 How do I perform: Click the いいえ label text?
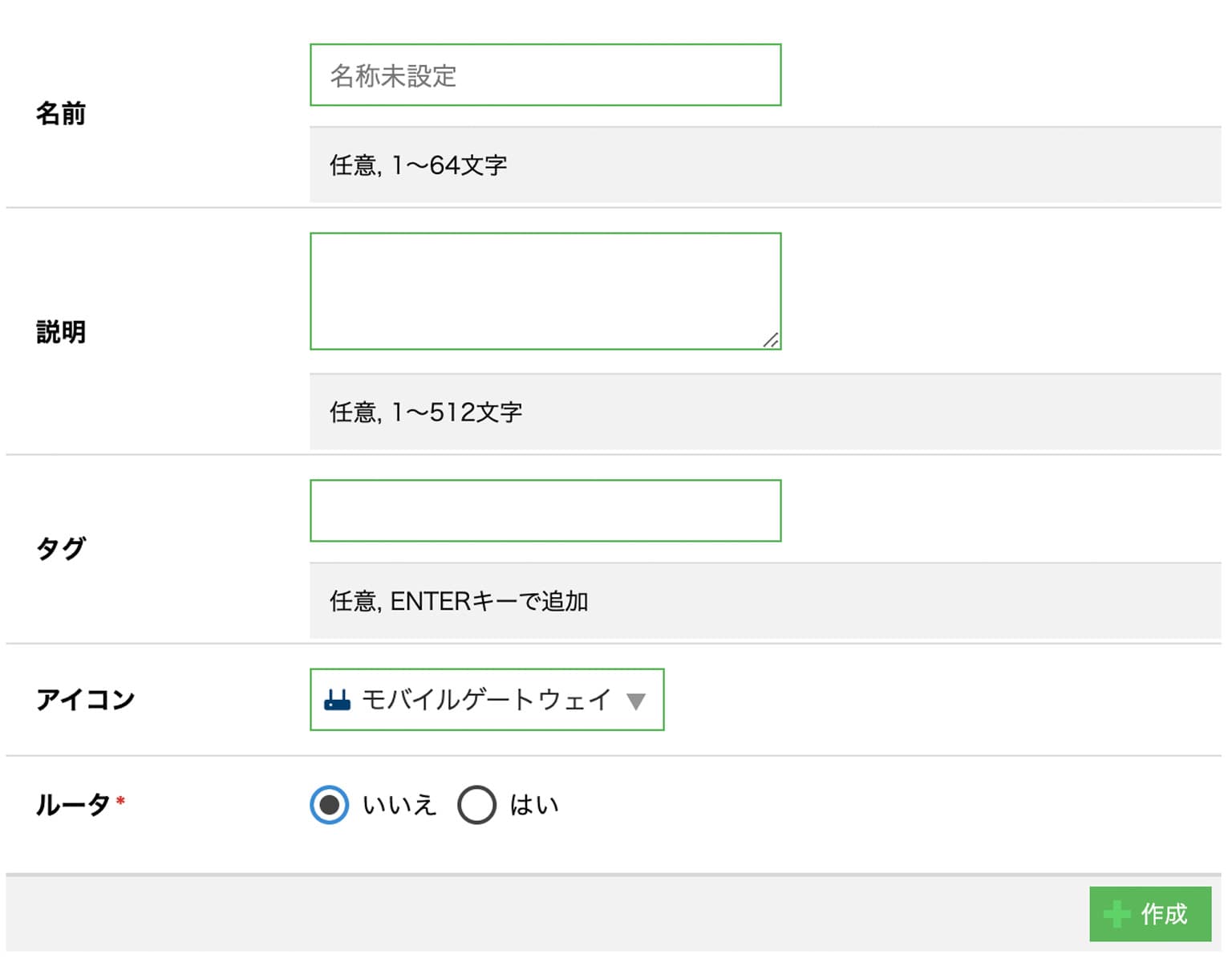(x=399, y=805)
